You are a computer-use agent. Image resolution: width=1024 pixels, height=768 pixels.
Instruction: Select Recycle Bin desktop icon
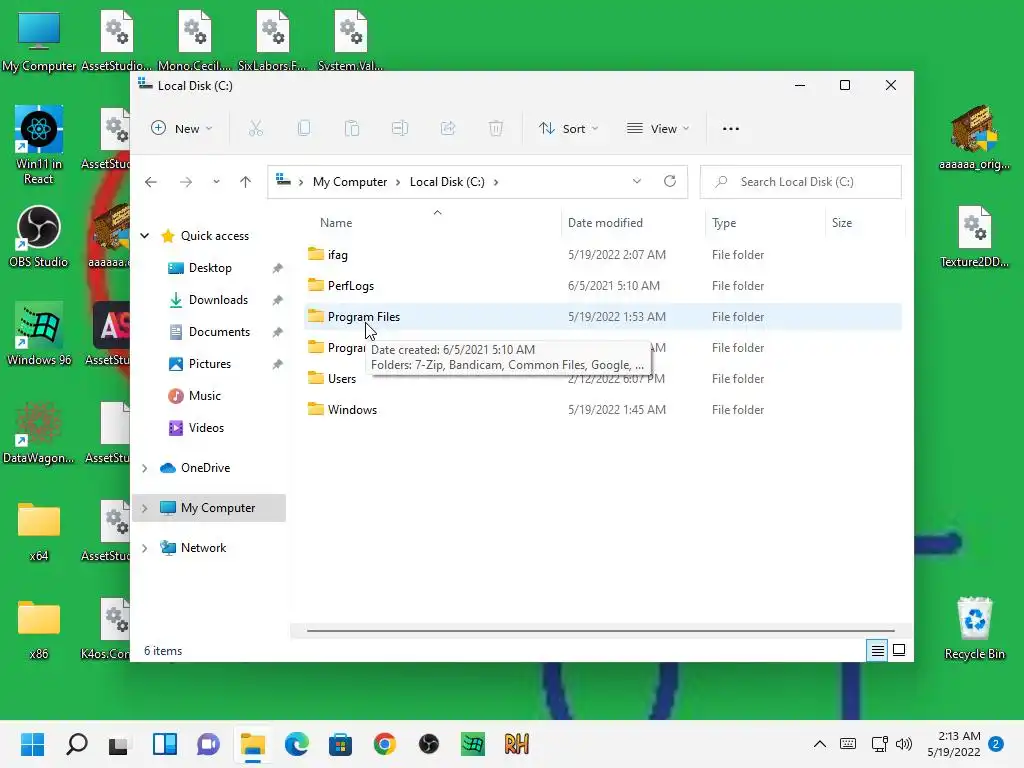974,628
